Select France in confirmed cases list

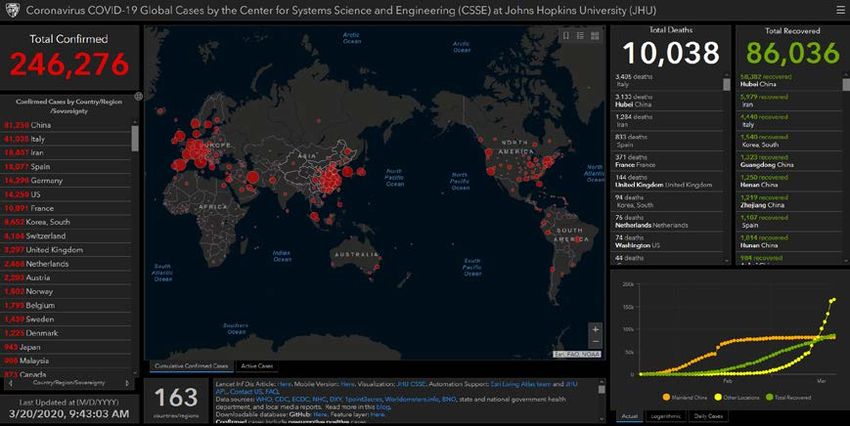tap(66, 208)
